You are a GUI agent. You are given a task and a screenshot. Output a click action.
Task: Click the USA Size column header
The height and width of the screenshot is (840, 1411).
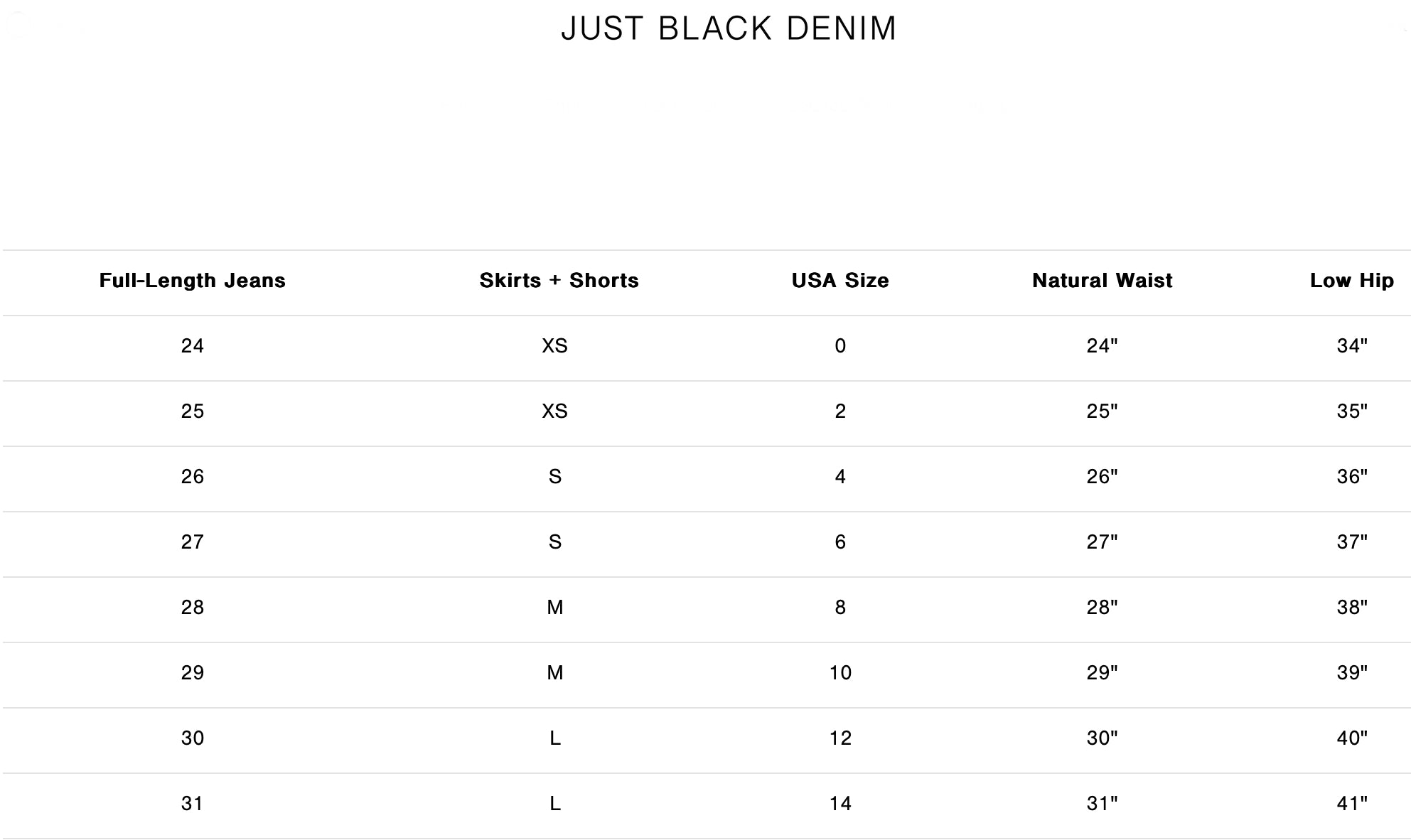pyautogui.click(x=840, y=281)
